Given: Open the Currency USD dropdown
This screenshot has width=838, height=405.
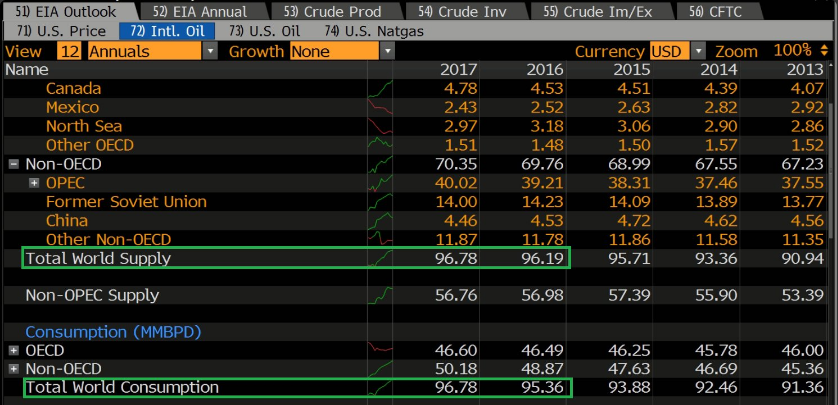Looking at the screenshot, I should (698, 51).
